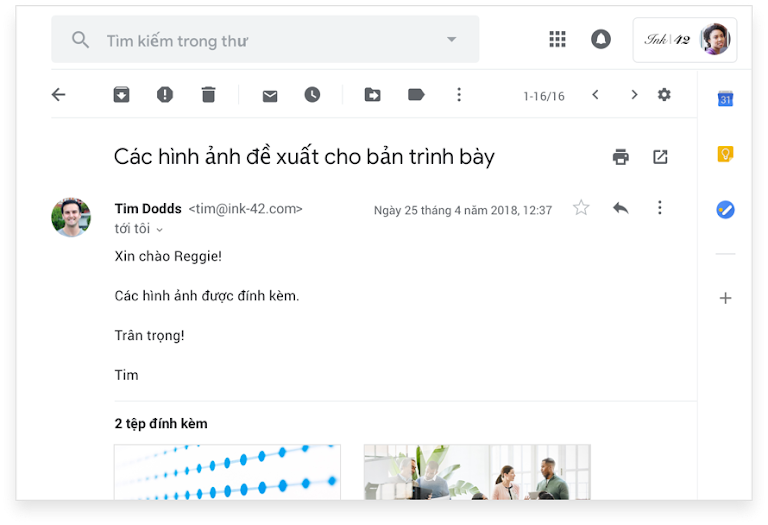Open the email in a new window
Image resolution: width=768 pixels, height=525 pixels.
[x=660, y=157]
